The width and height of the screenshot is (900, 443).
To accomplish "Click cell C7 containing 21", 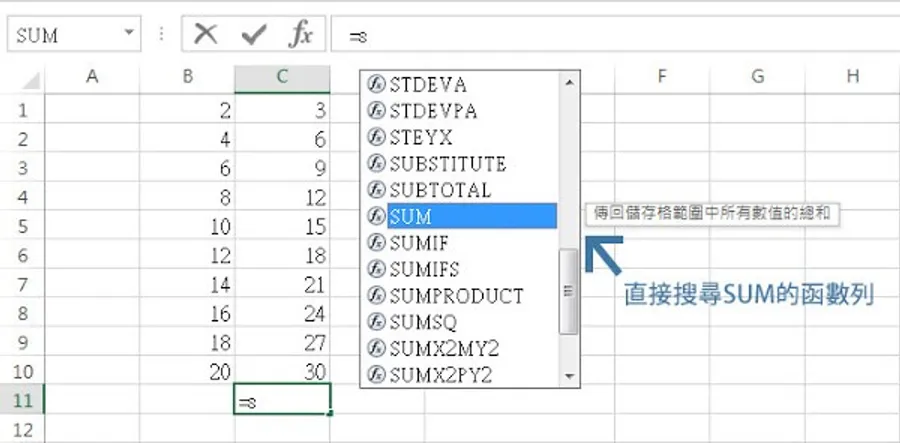I will coord(282,283).
